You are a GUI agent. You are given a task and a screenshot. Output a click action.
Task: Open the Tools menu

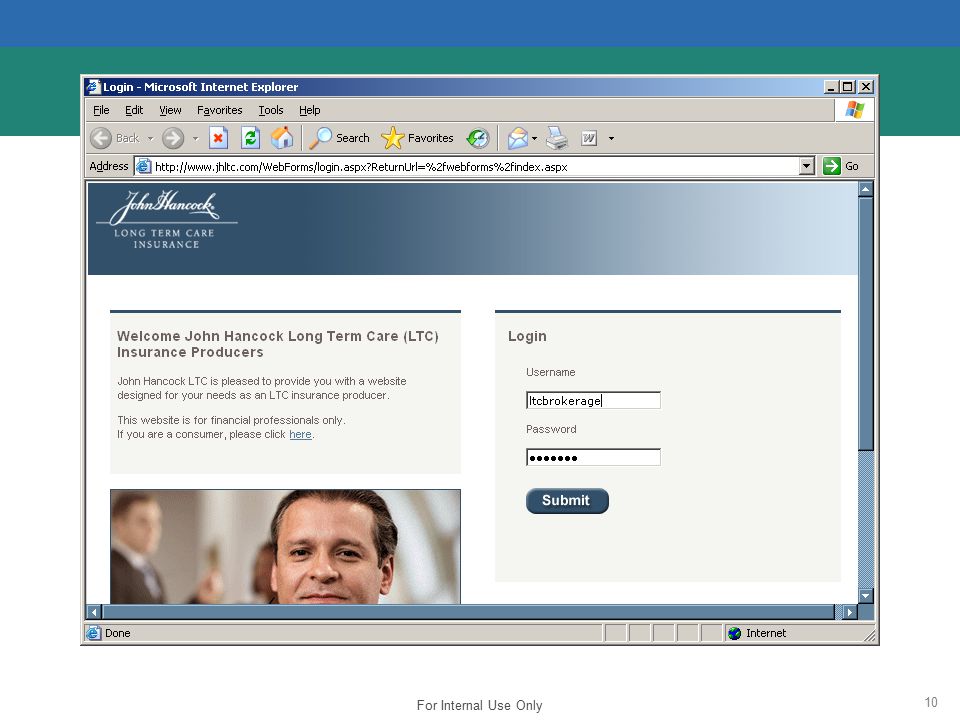point(271,110)
